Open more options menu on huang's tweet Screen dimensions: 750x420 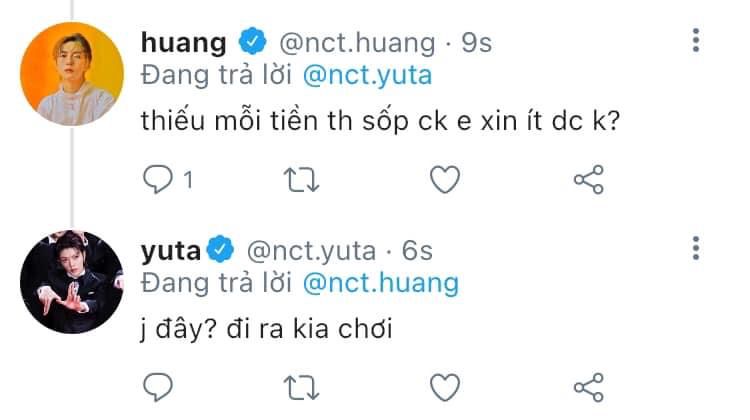[x=696, y=40]
